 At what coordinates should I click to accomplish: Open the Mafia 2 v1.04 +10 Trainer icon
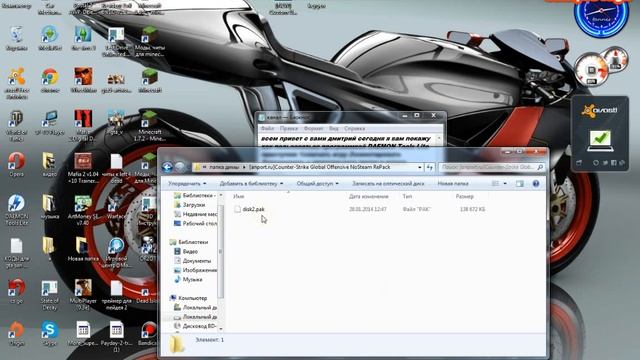(x=83, y=167)
